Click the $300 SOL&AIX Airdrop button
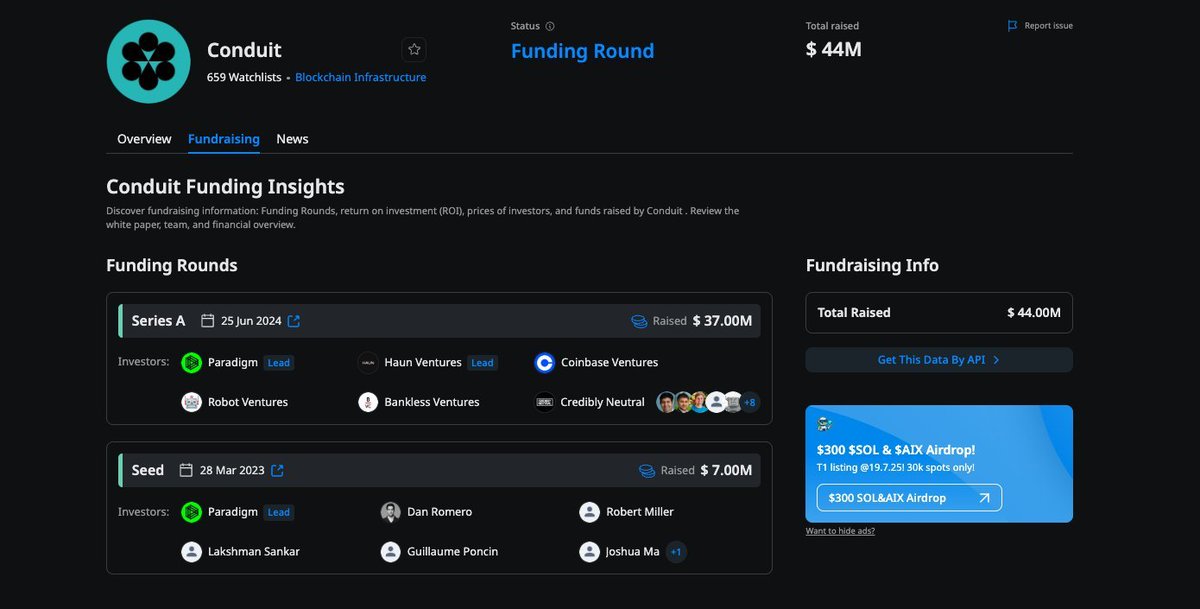Viewport: 1200px width, 609px height. [909, 497]
